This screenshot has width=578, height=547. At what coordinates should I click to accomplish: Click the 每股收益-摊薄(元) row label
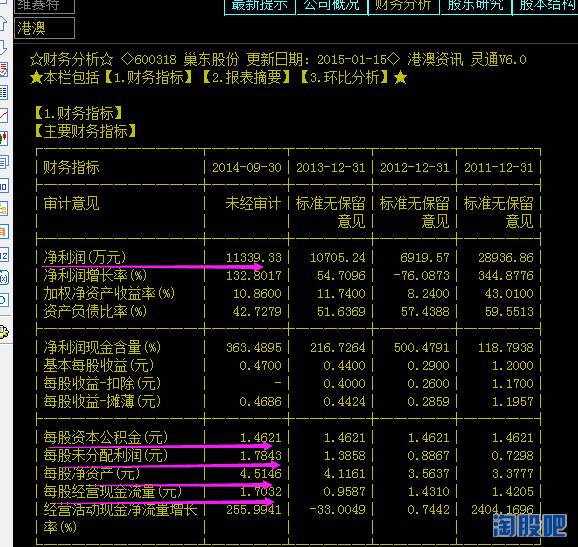102,401
